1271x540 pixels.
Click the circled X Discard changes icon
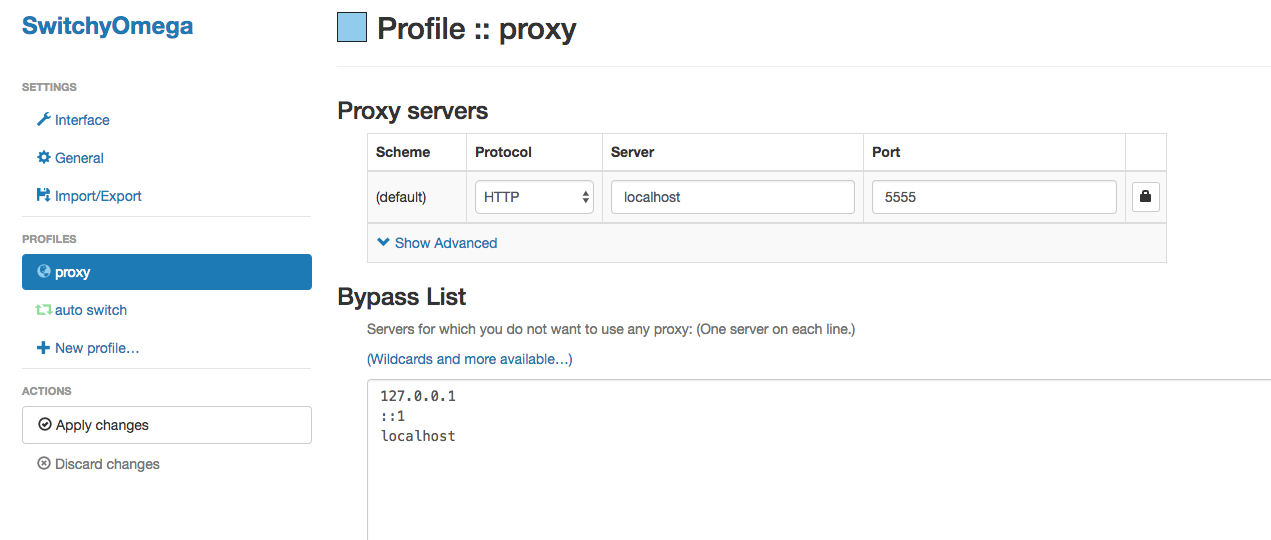[x=43, y=464]
